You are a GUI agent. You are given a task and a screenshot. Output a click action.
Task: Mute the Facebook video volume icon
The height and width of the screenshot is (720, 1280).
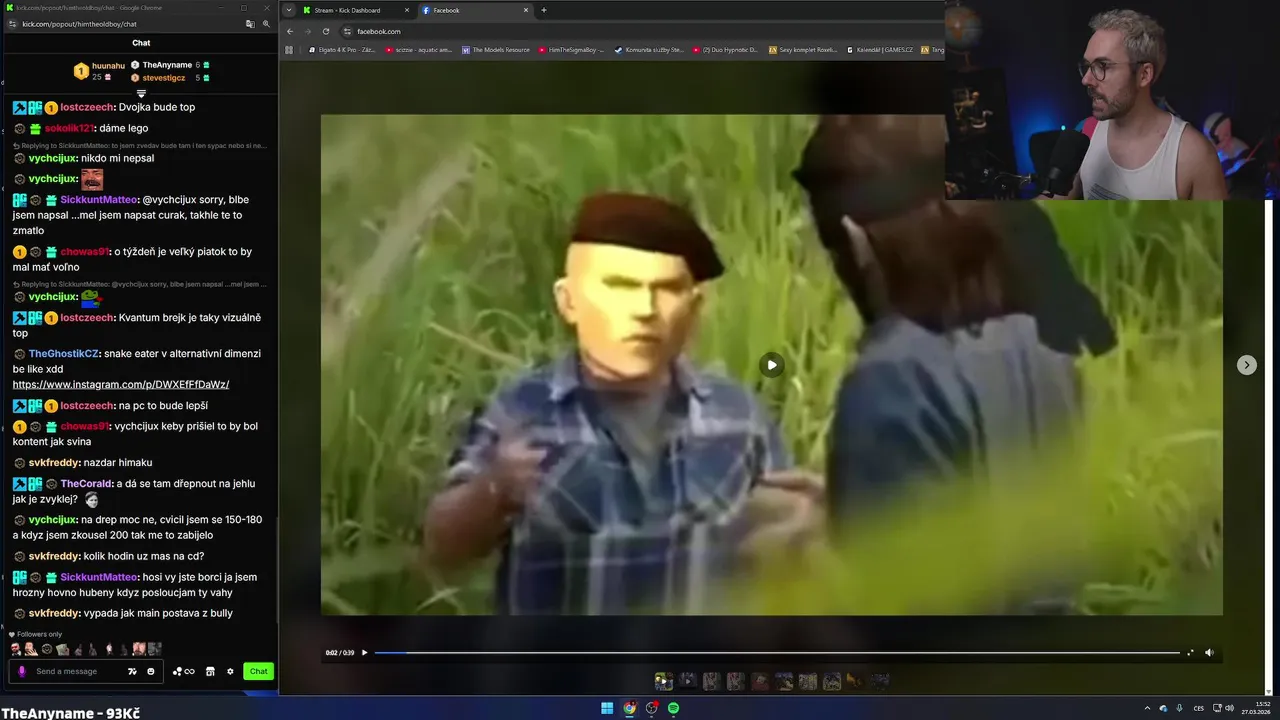pyautogui.click(x=1209, y=653)
